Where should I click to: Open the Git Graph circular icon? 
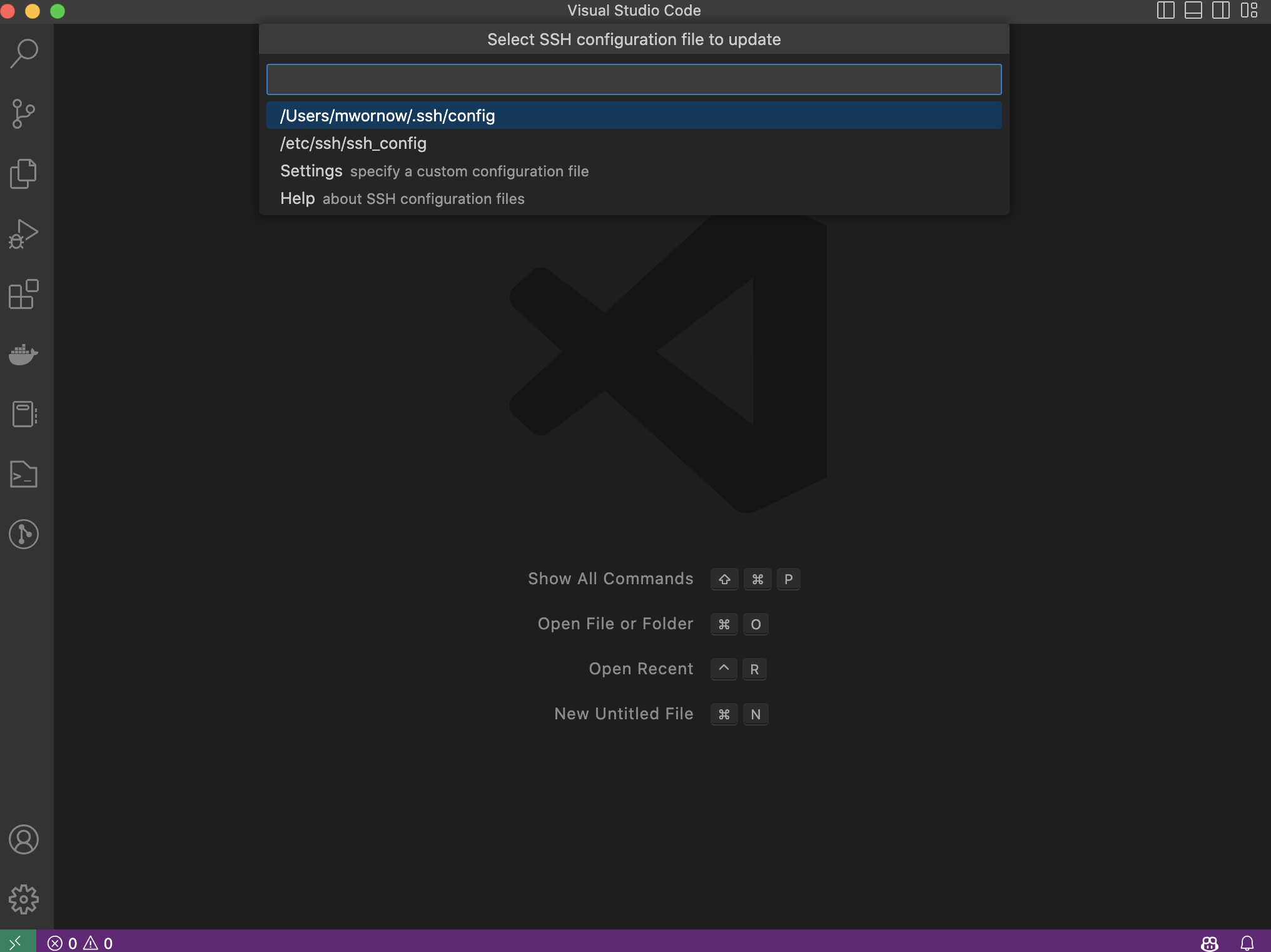click(x=24, y=534)
